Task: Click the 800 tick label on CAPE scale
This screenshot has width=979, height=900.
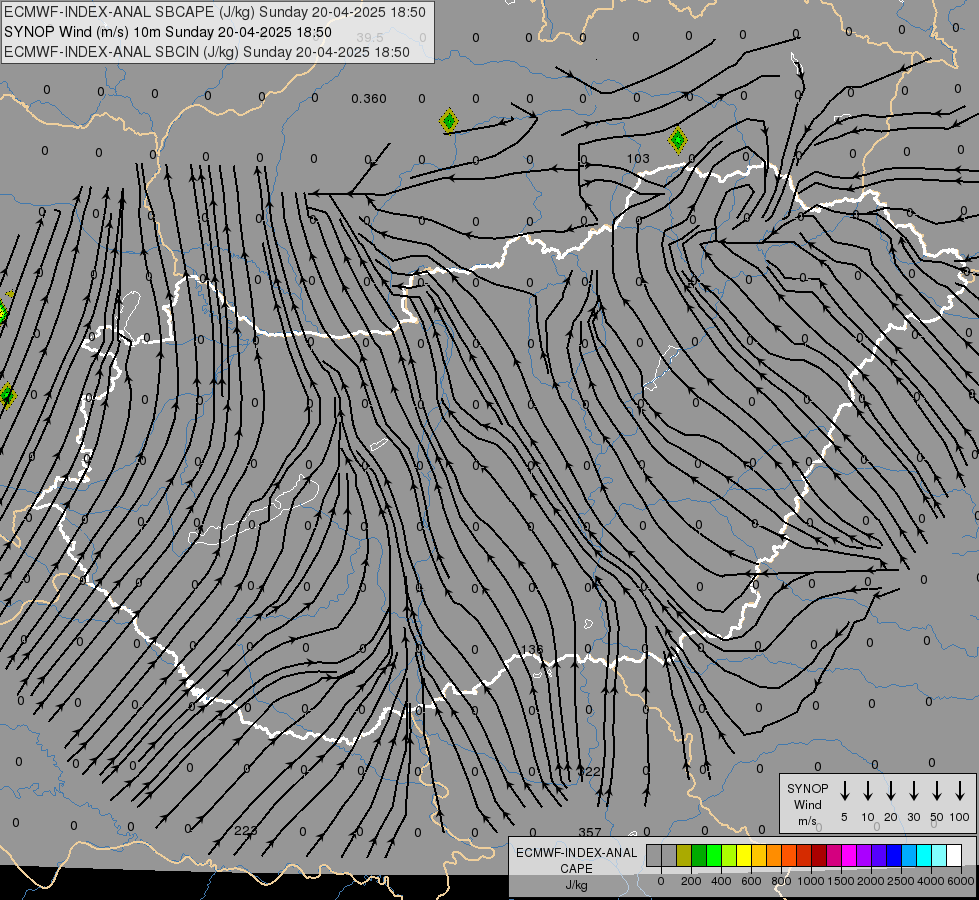Action: click(x=781, y=881)
